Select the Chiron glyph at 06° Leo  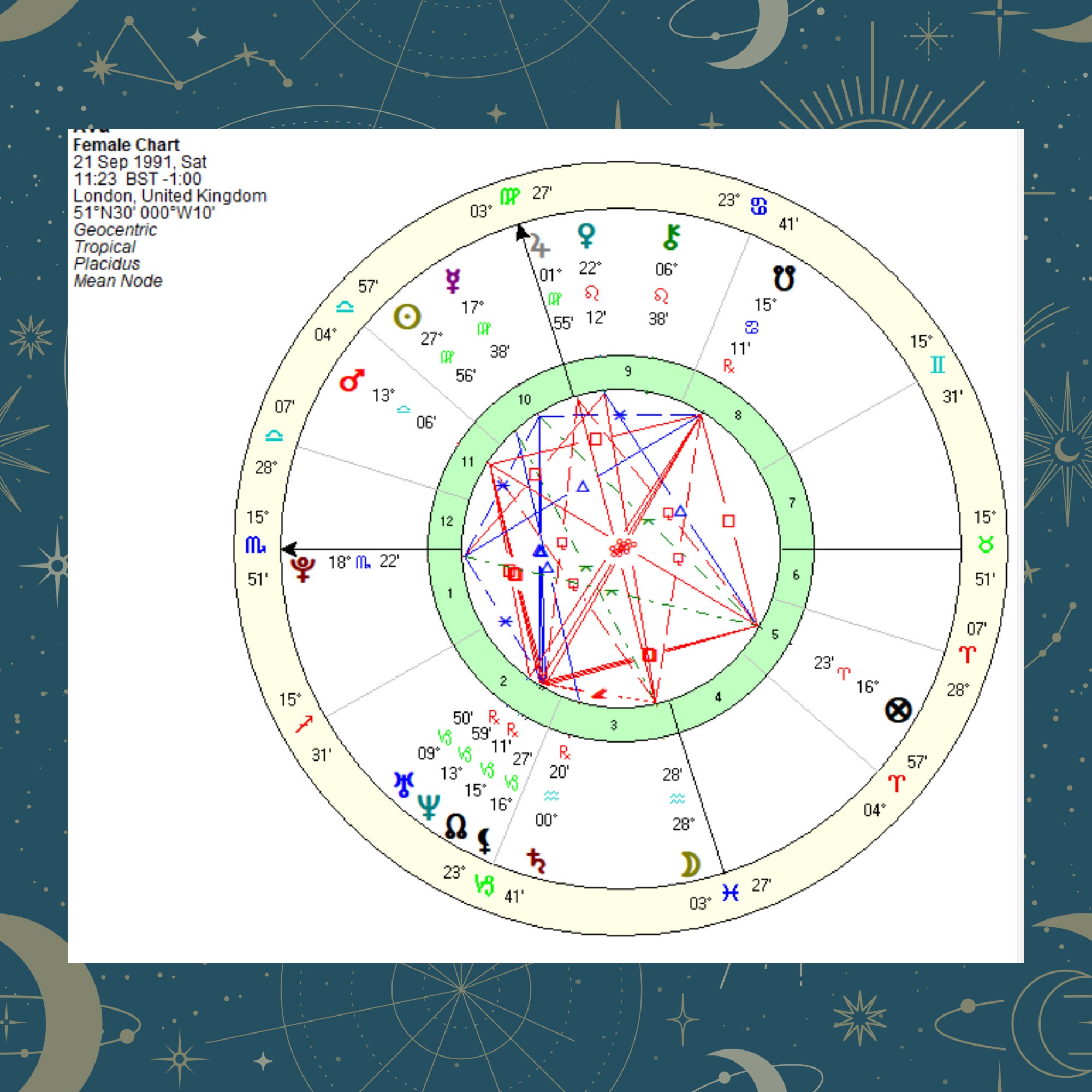pos(671,236)
